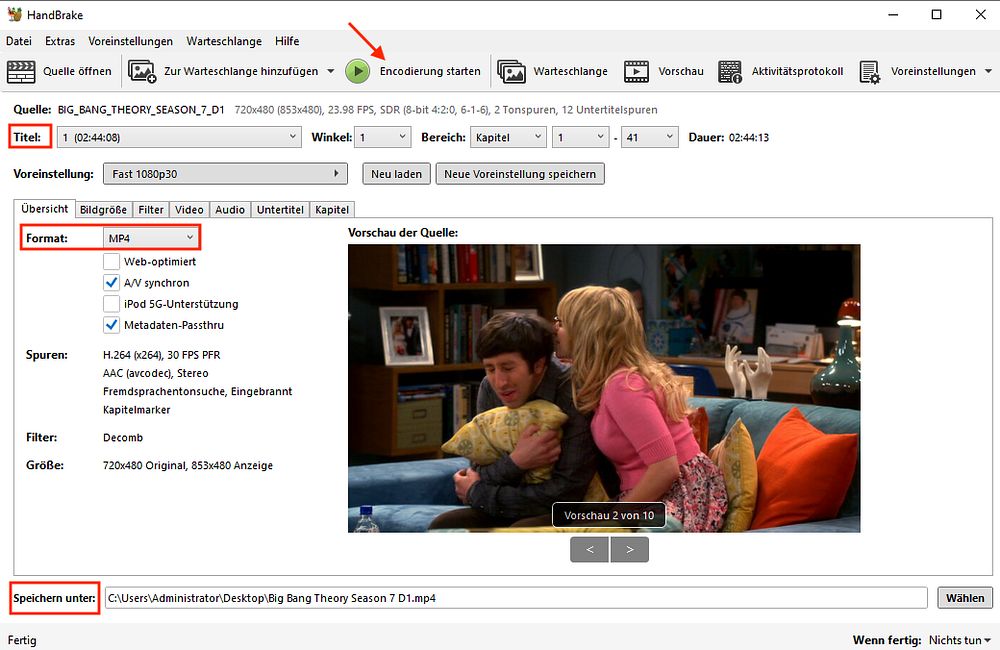Click Neue Voreinstellung speichern button

(x=520, y=174)
